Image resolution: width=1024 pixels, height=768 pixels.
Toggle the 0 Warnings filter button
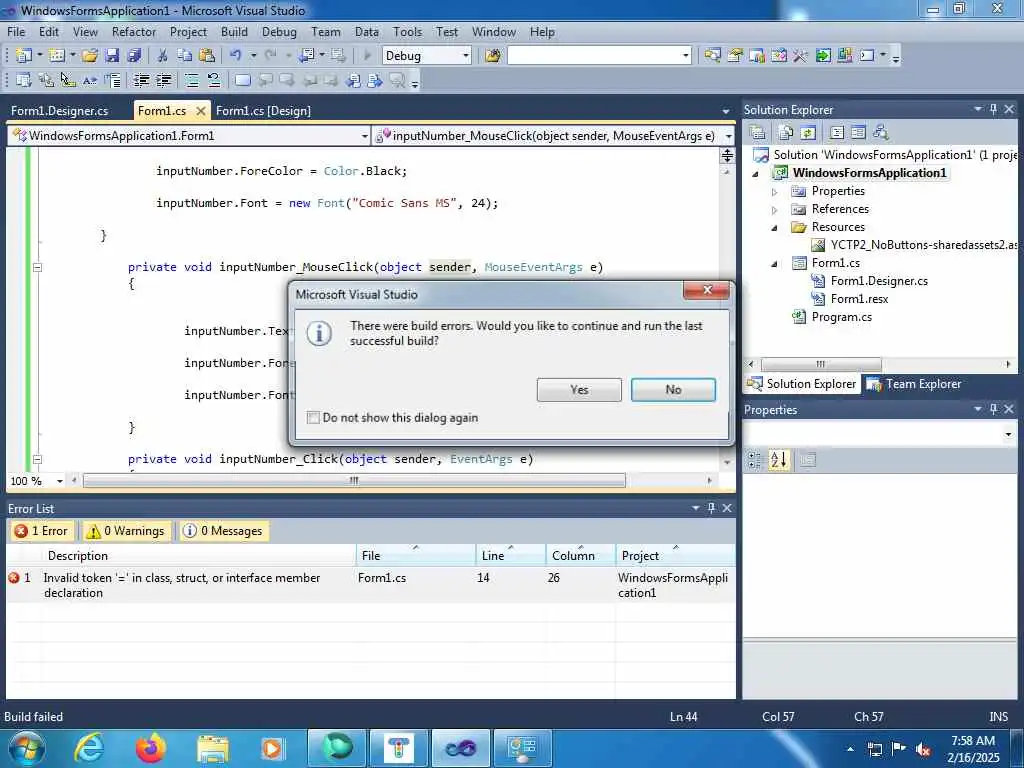pos(125,531)
